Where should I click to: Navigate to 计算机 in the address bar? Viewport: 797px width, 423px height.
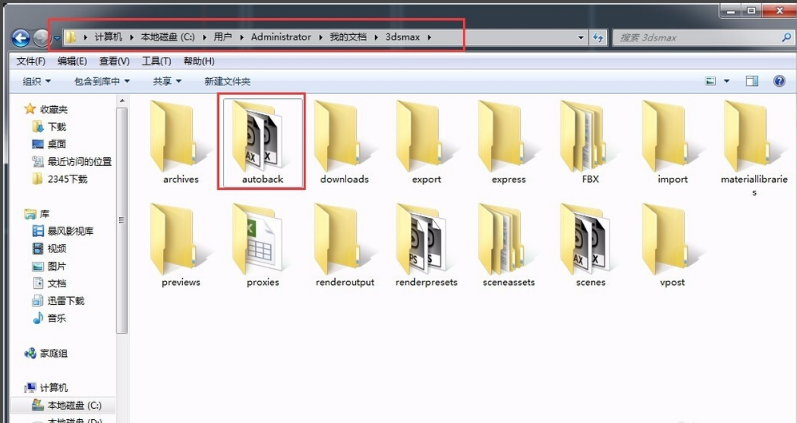click(108, 37)
